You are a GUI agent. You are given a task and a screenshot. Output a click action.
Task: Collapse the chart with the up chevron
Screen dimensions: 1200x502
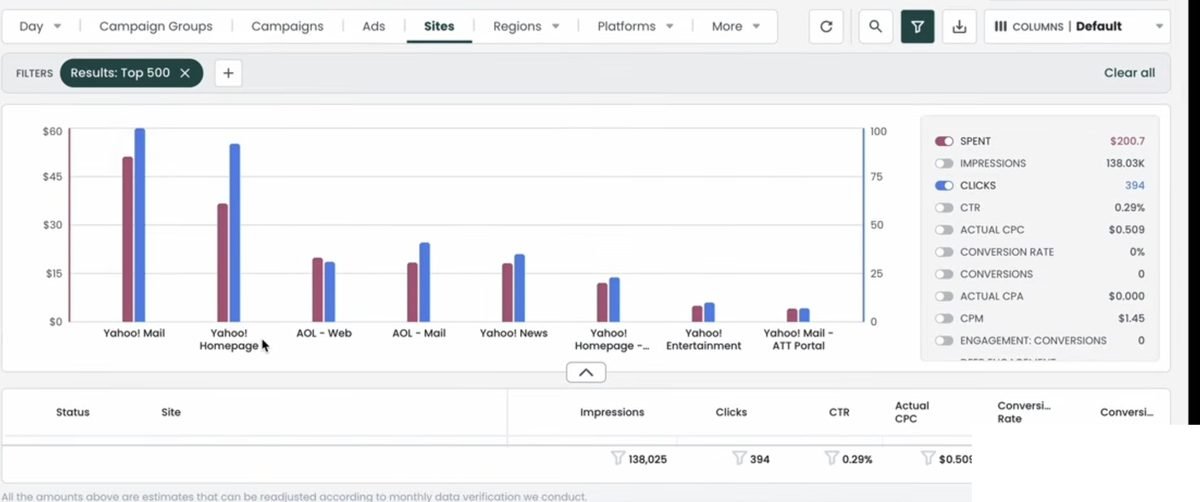[586, 372]
